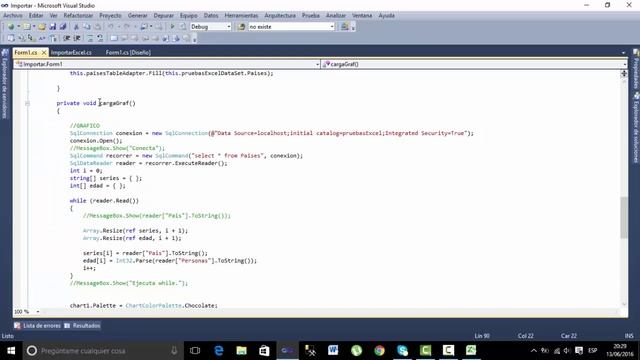
Task: Click the Toggle bookmark icon
Action: (x=114, y=38)
